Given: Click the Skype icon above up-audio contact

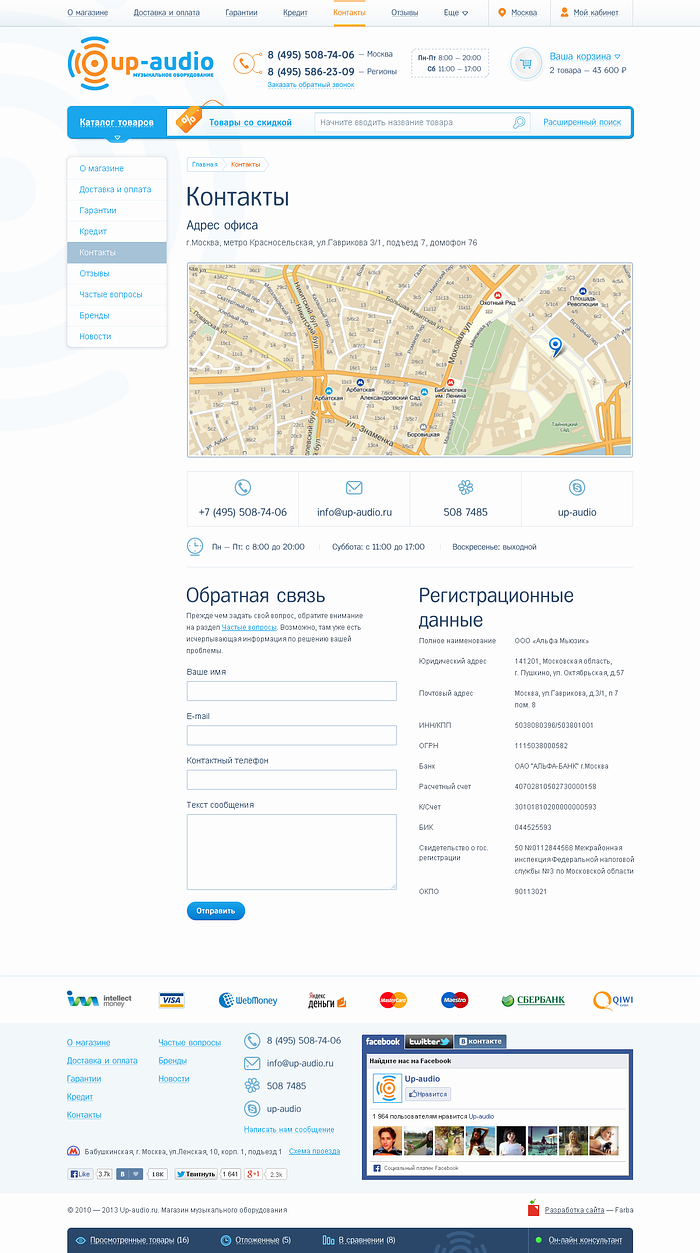Looking at the screenshot, I should tap(577, 488).
